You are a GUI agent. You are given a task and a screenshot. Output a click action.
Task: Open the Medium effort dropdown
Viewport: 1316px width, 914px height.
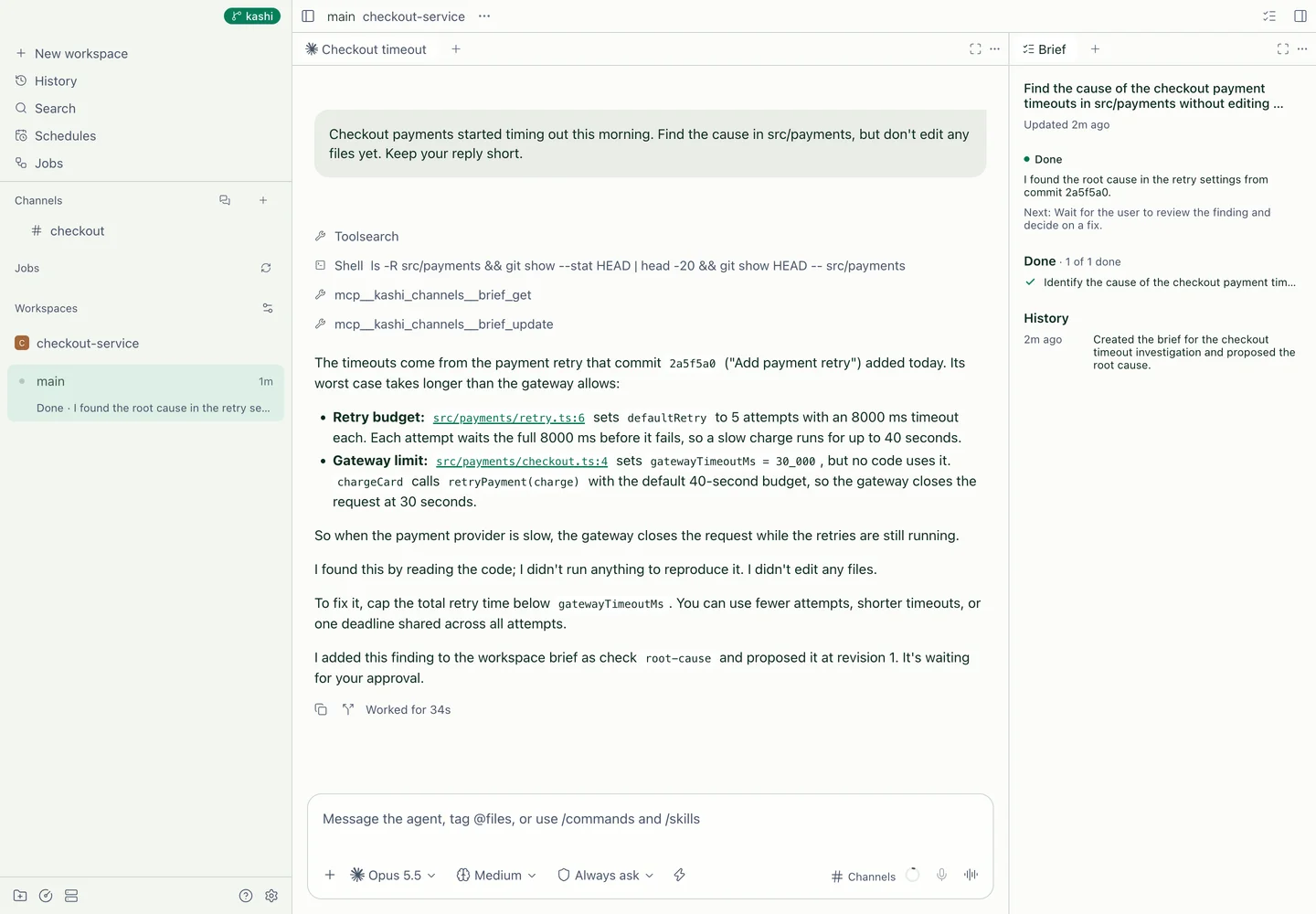496,875
